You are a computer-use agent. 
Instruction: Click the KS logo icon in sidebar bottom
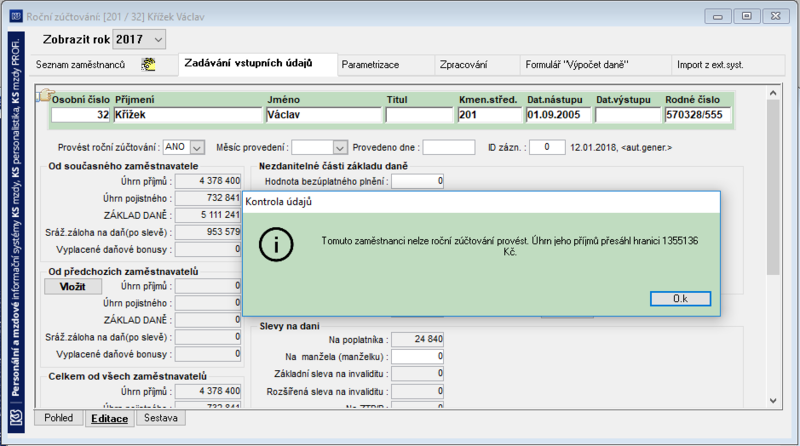(16, 418)
